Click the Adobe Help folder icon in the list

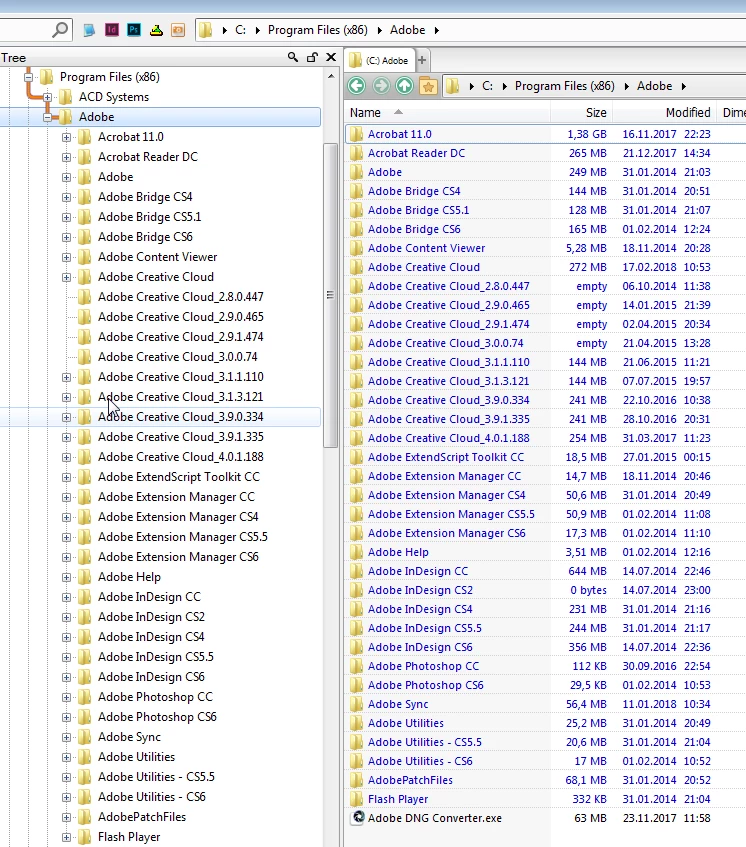pyautogui.click(x=356, y=552)
